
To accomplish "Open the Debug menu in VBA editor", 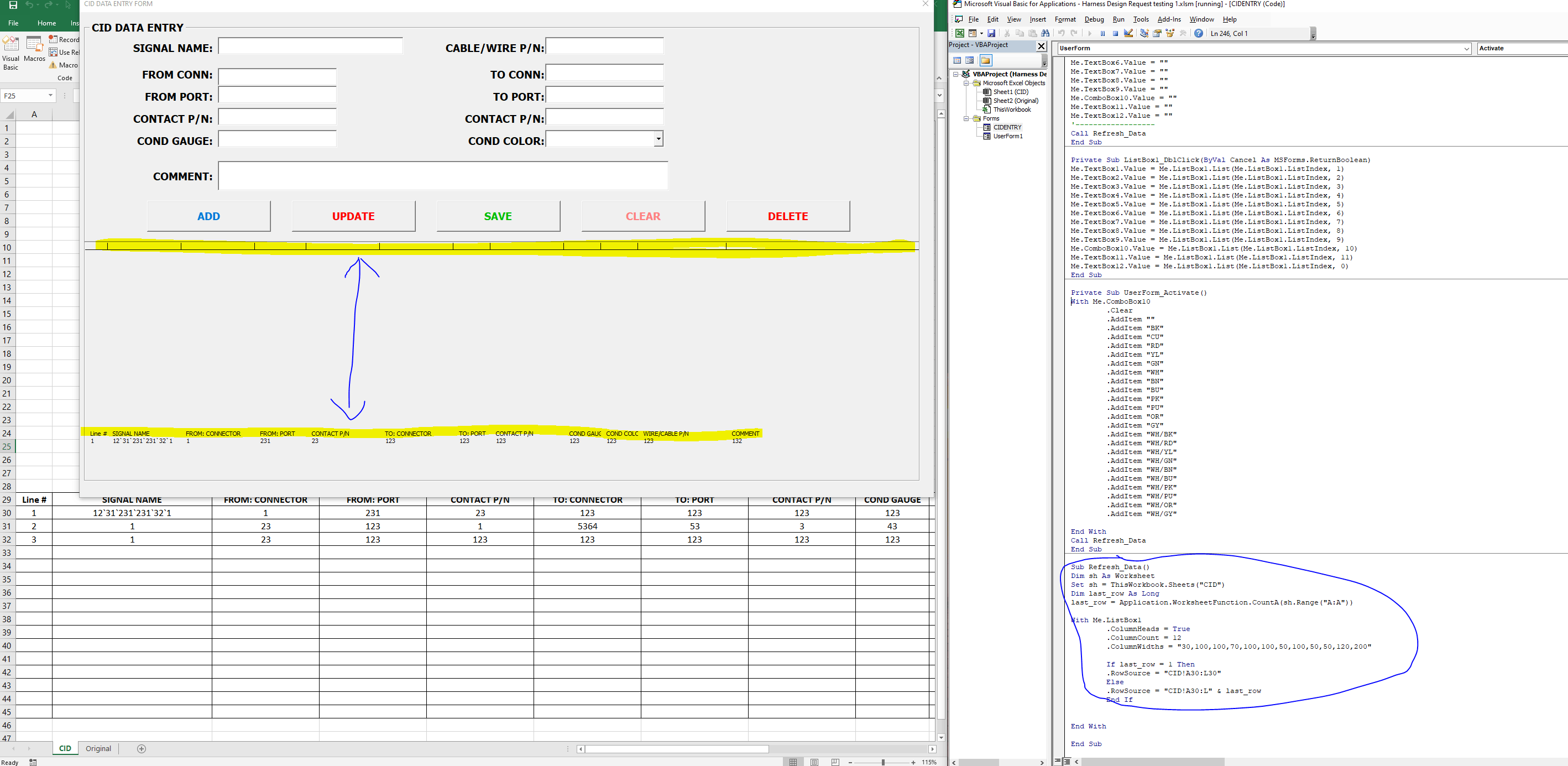I will [1094, 19].
